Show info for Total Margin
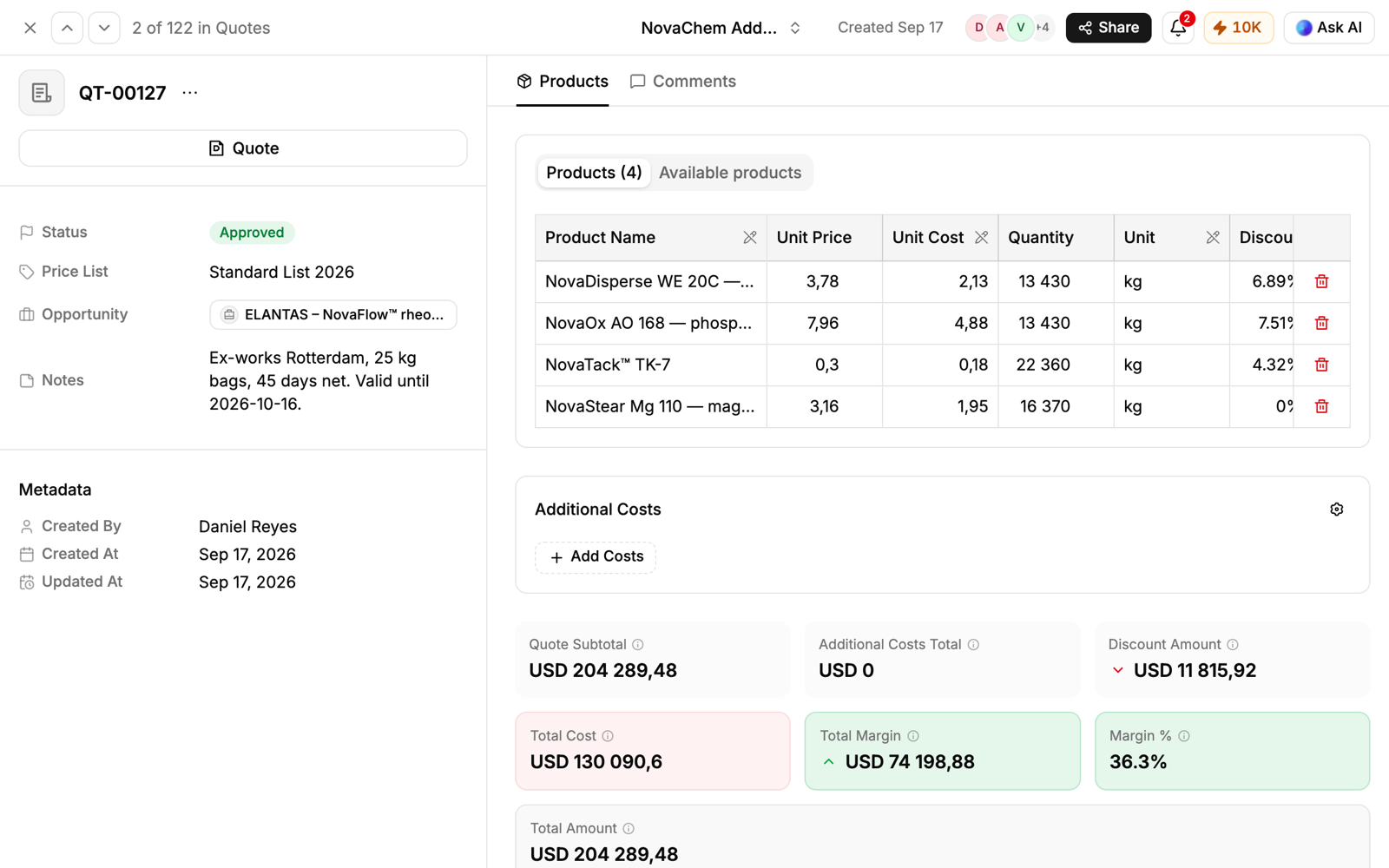The width and height of the screenshot is (1389, 868). 913,736
